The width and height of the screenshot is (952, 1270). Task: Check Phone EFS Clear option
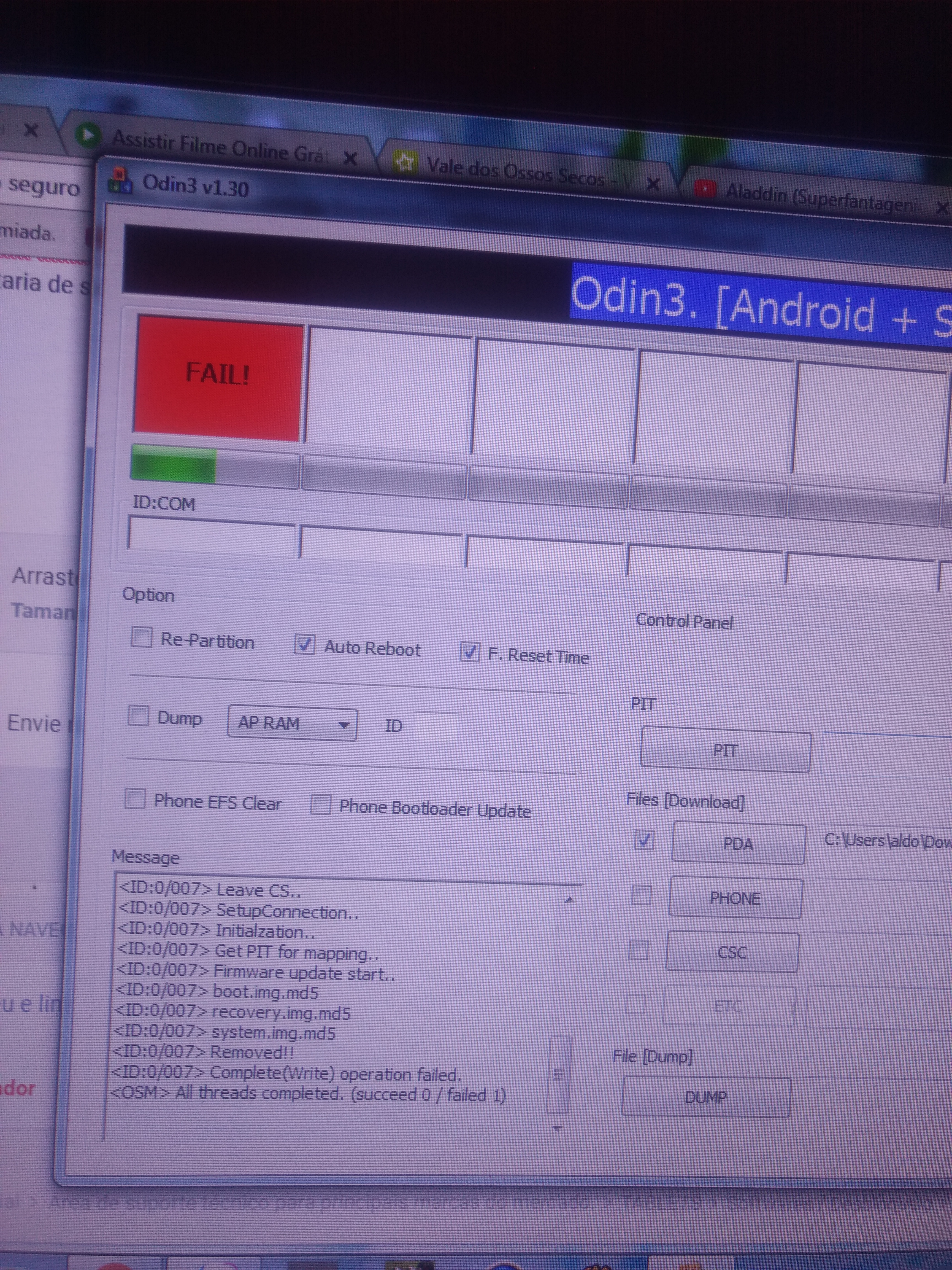[x=135, y=799]
